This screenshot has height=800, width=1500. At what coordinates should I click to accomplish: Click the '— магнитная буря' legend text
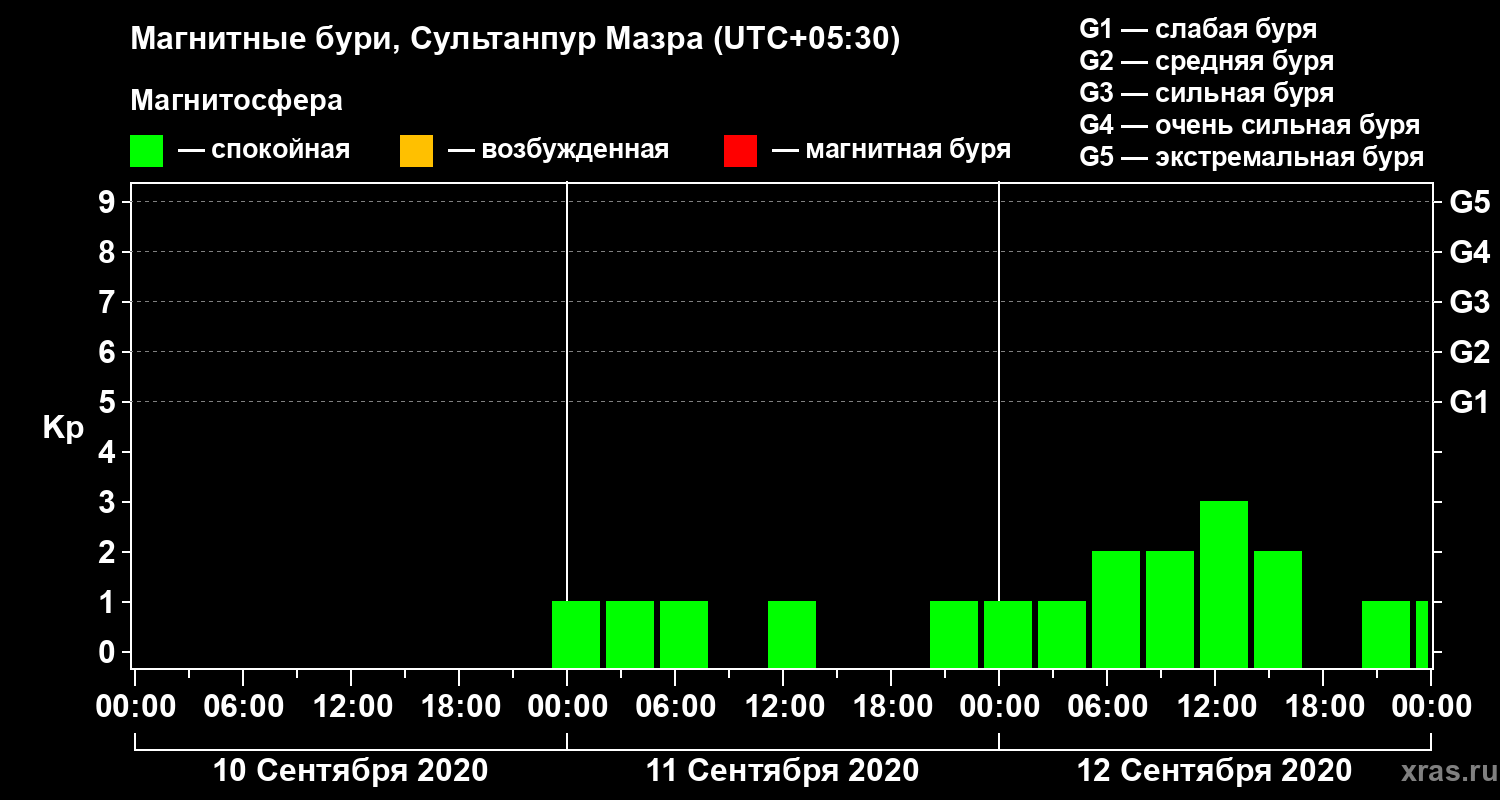tap(892, 151)
